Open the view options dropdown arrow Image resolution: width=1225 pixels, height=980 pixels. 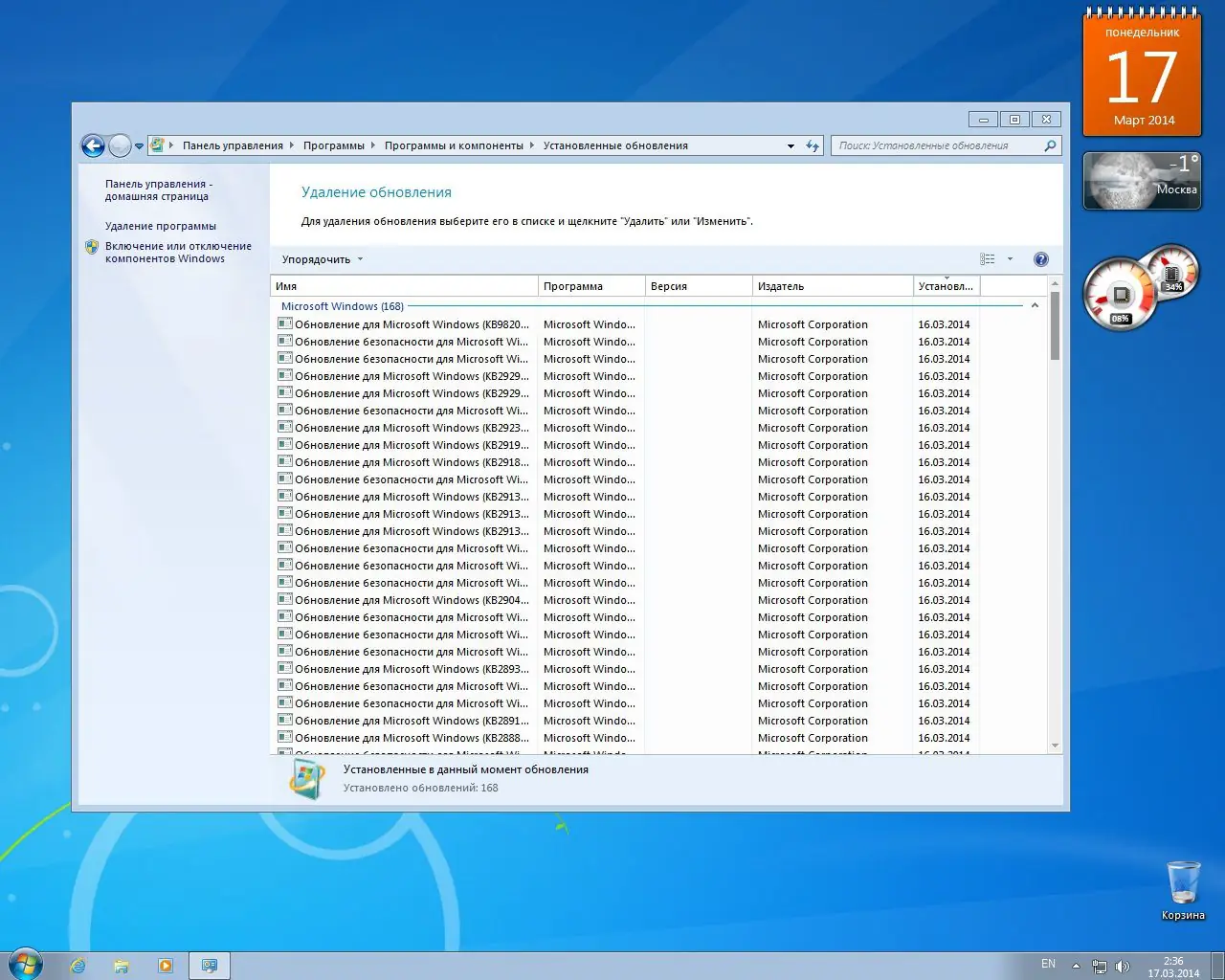(1010, 259)
